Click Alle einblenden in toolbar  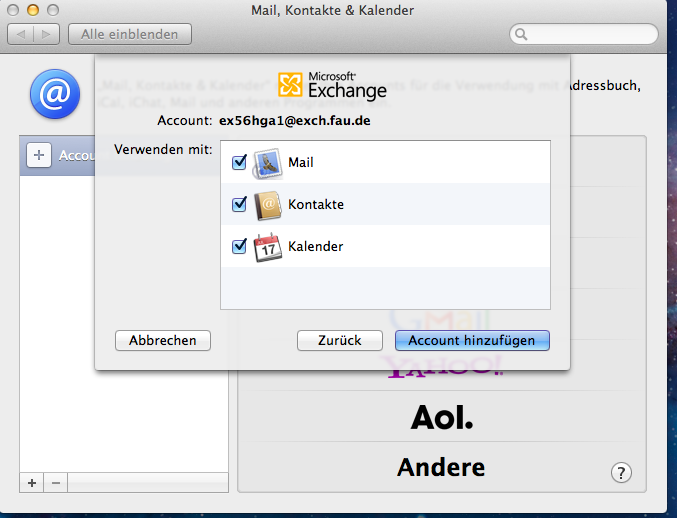(x=130, y=34)
